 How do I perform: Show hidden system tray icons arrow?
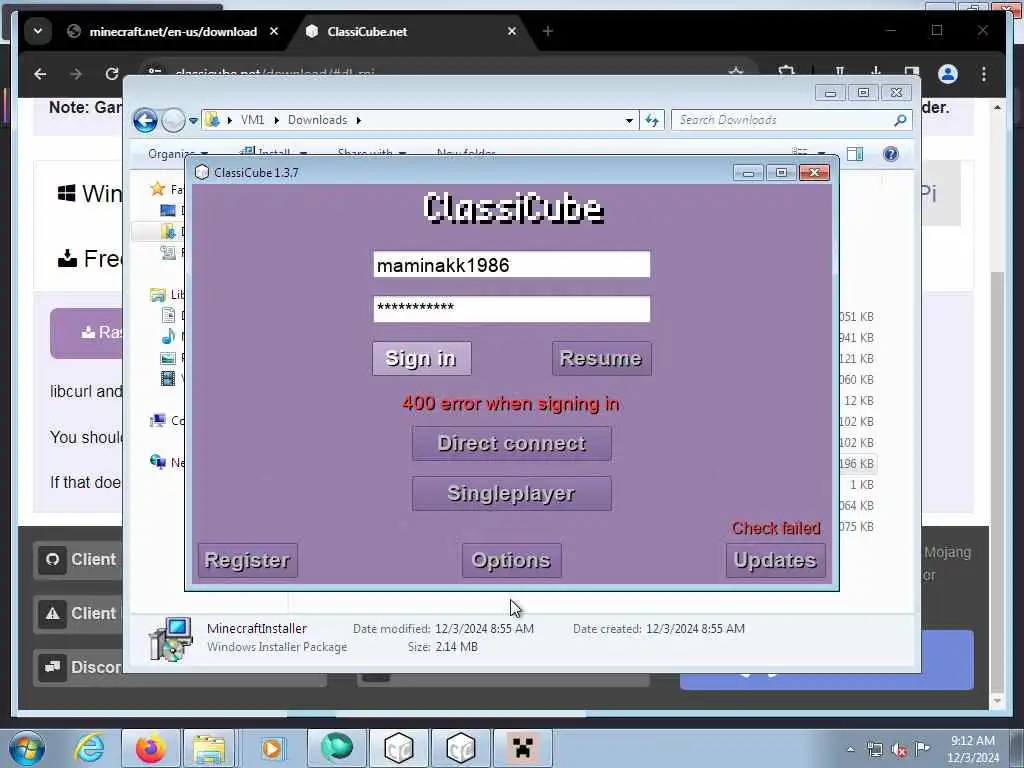tap(850, 750)
